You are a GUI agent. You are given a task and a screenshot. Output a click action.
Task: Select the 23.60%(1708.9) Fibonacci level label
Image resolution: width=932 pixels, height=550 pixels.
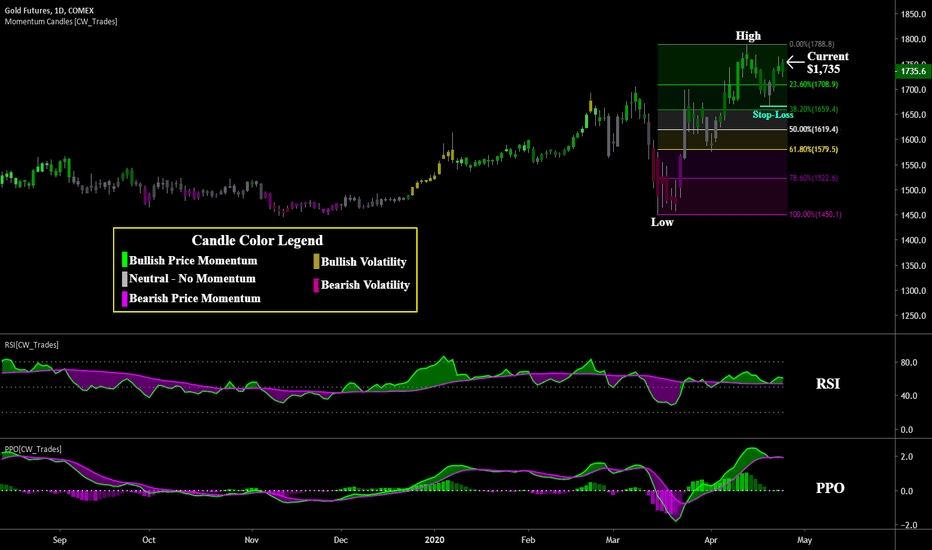(814, 84)
